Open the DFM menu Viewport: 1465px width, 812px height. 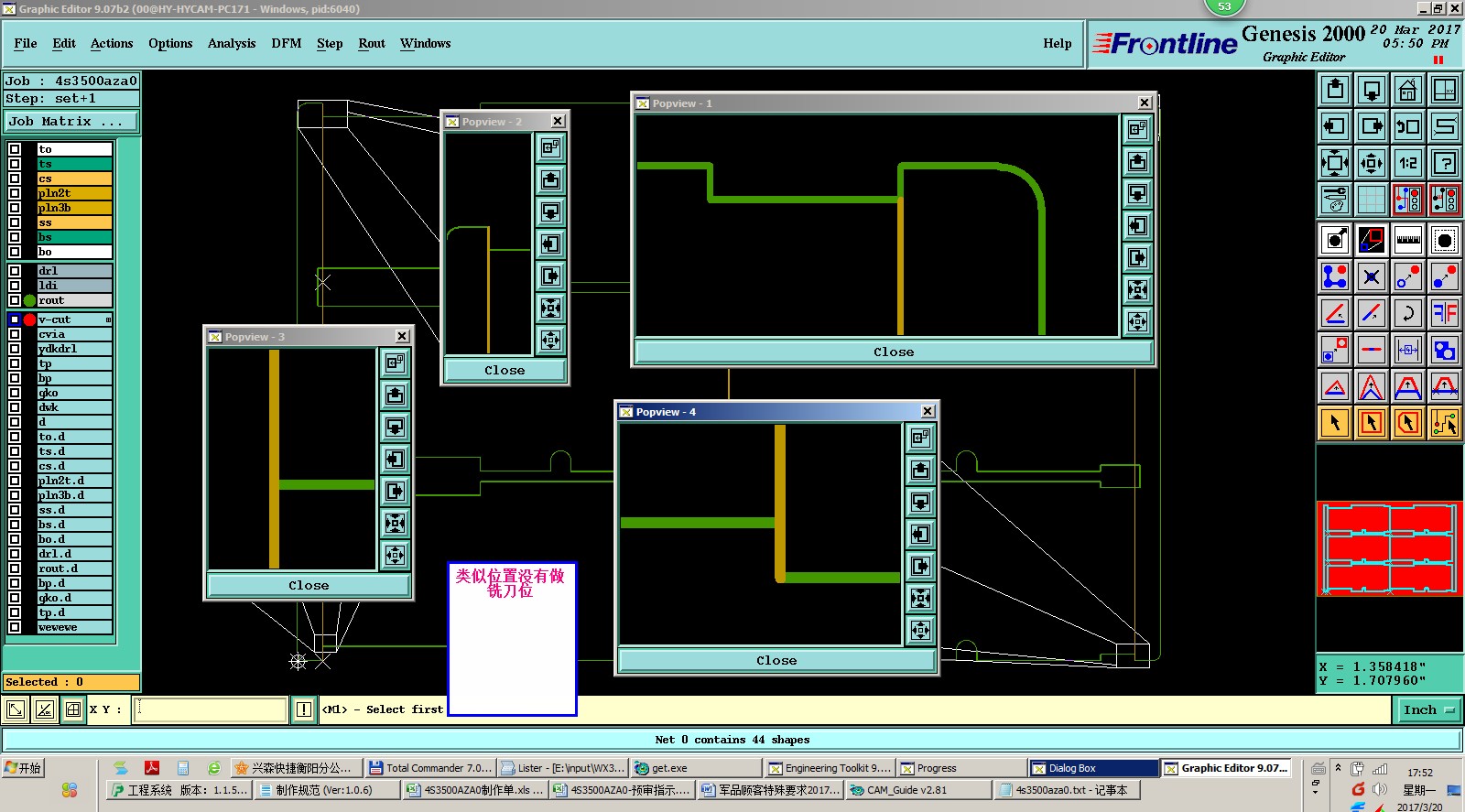pyautogui.click(x=286, y=43)
